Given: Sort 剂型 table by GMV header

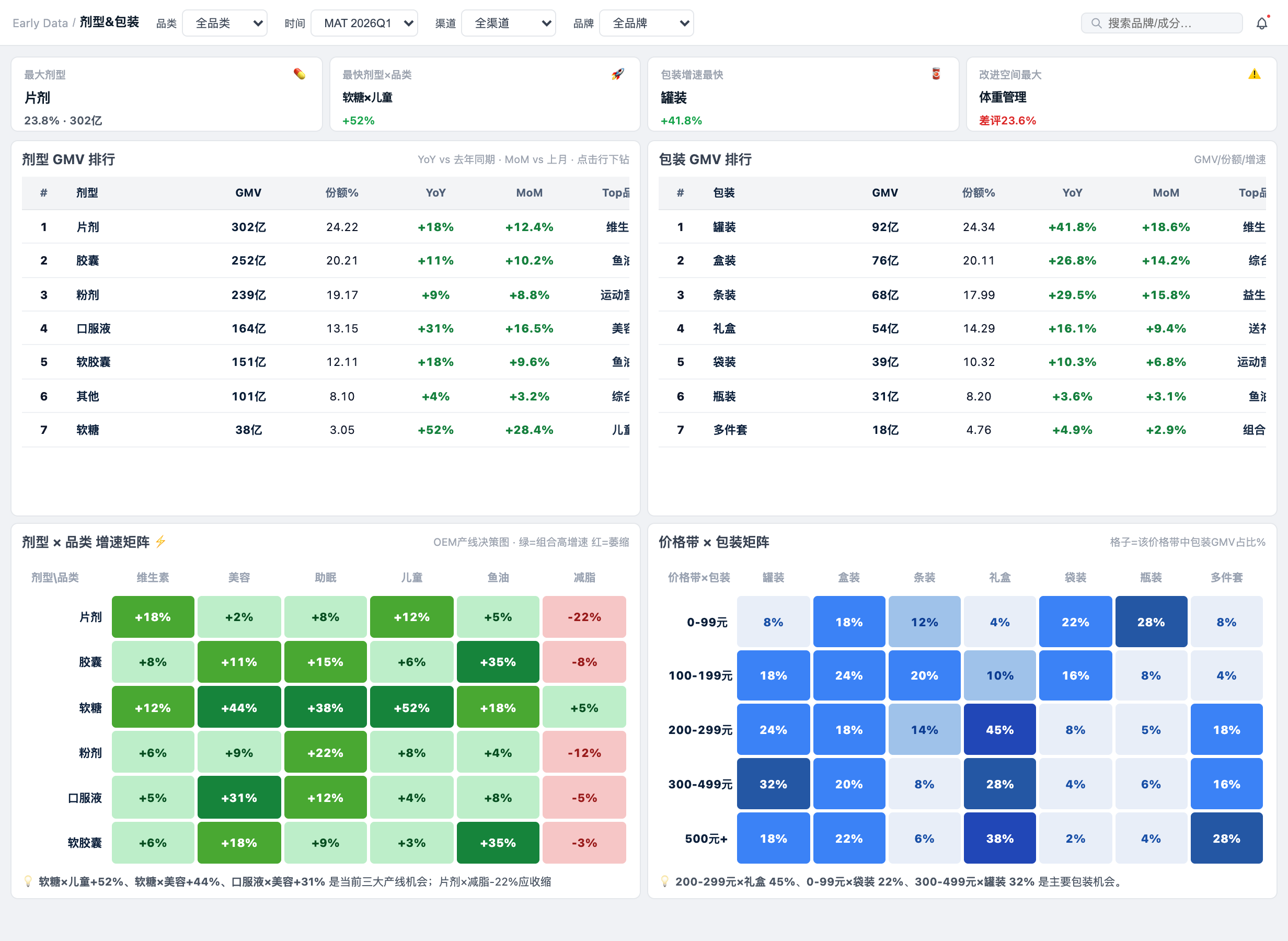Looking at the screenshot, I should pos(248,193).
